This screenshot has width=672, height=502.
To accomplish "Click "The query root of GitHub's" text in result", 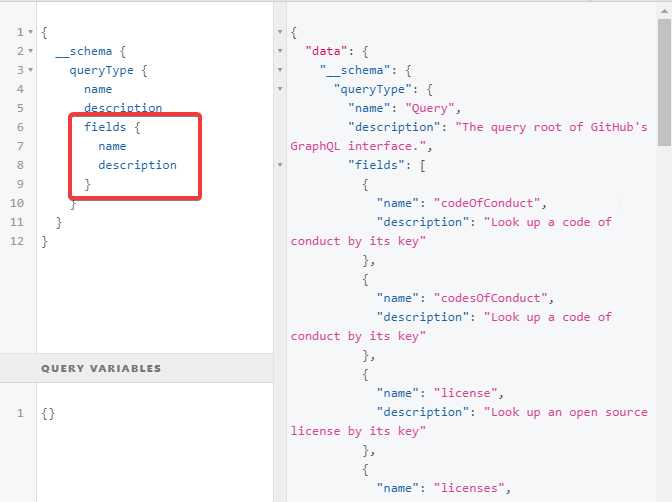I will [551, 127].
